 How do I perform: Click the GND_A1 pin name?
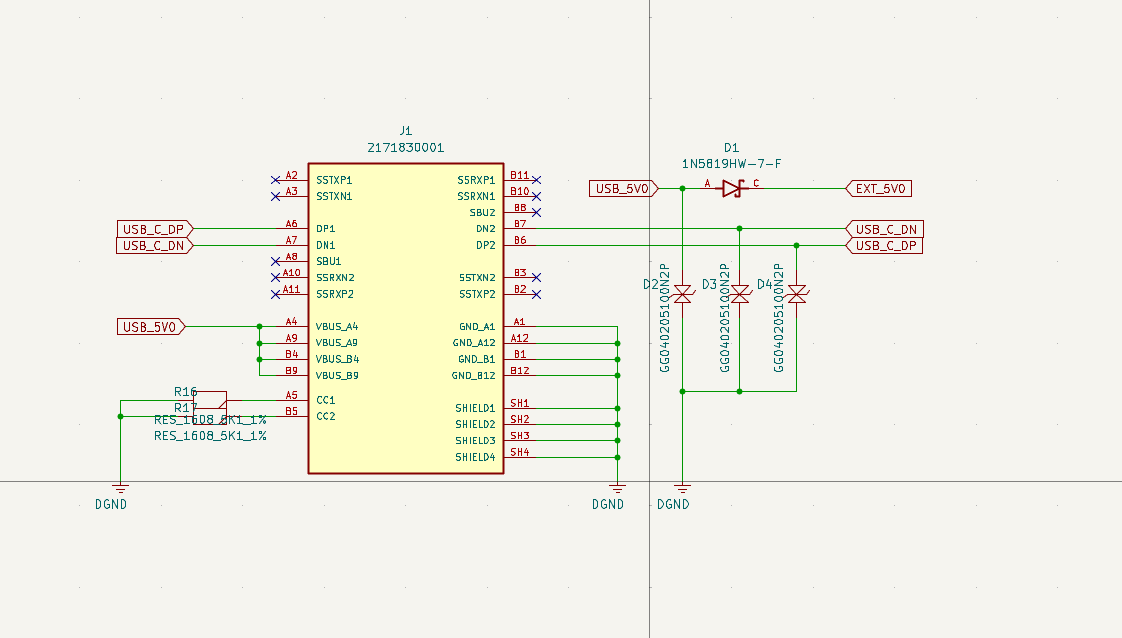click(x=477, y=327)
